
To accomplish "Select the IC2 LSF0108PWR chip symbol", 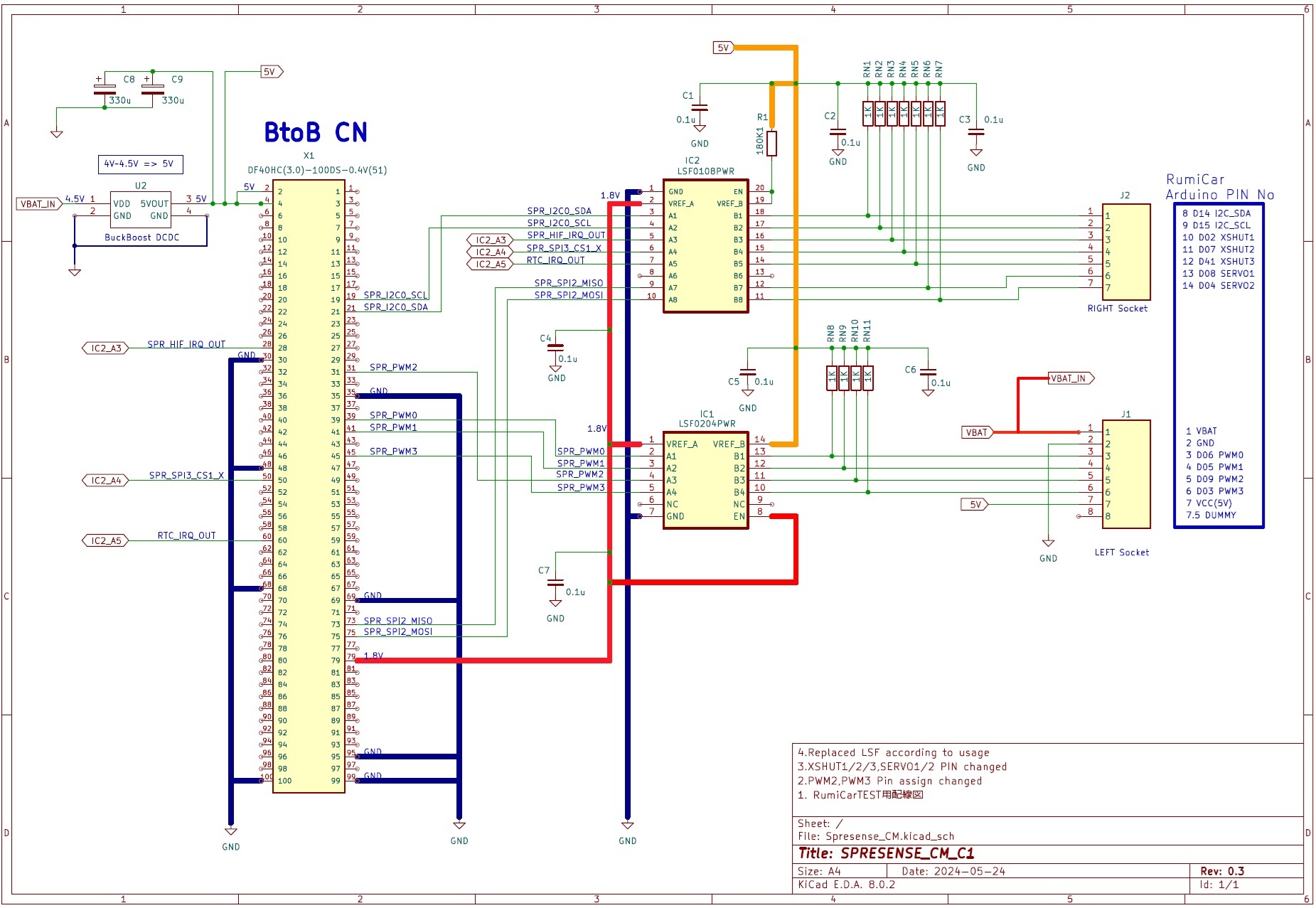I will click(x=705, y=245).
